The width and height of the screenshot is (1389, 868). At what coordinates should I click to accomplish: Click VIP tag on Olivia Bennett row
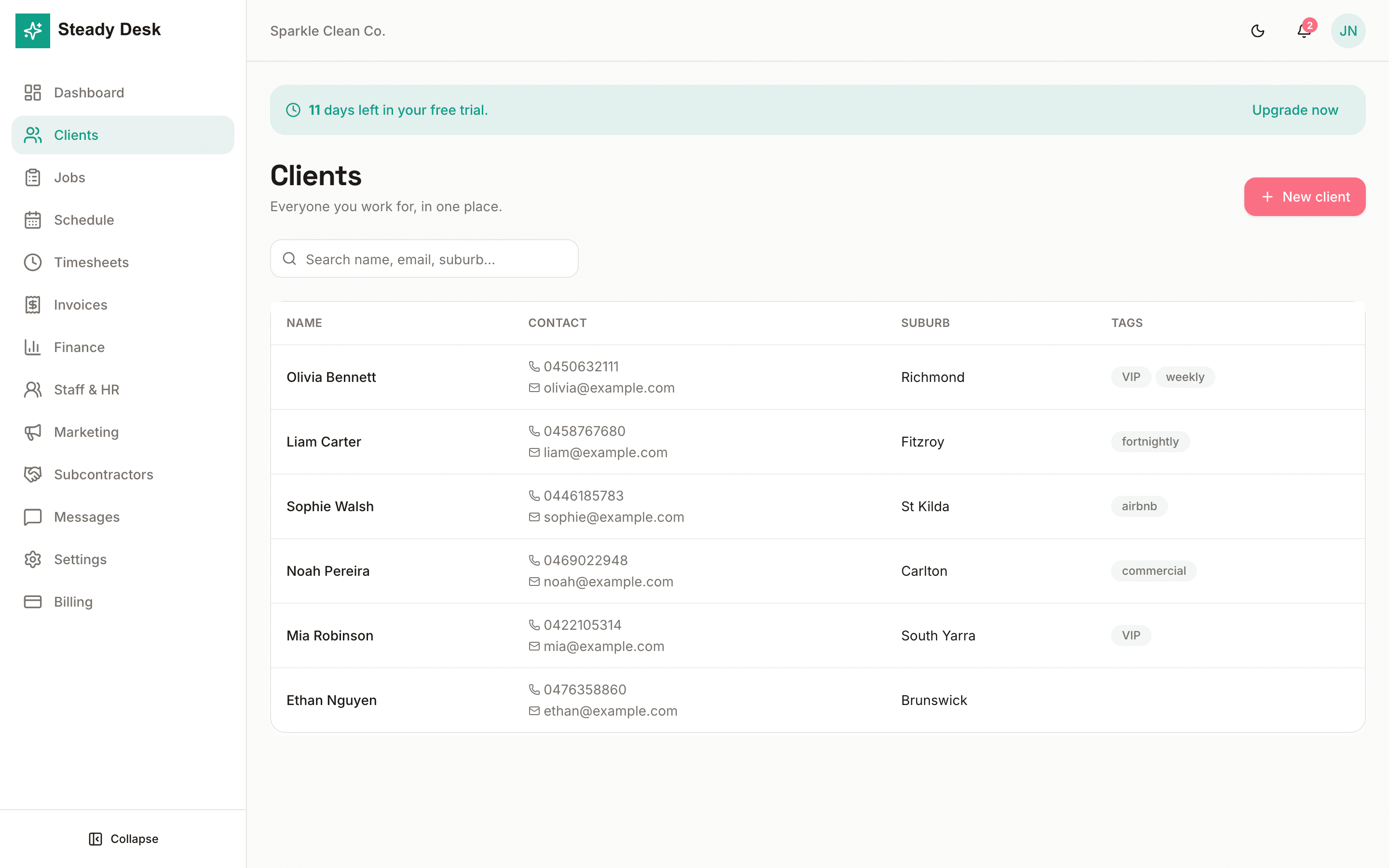coord(1130,377)
